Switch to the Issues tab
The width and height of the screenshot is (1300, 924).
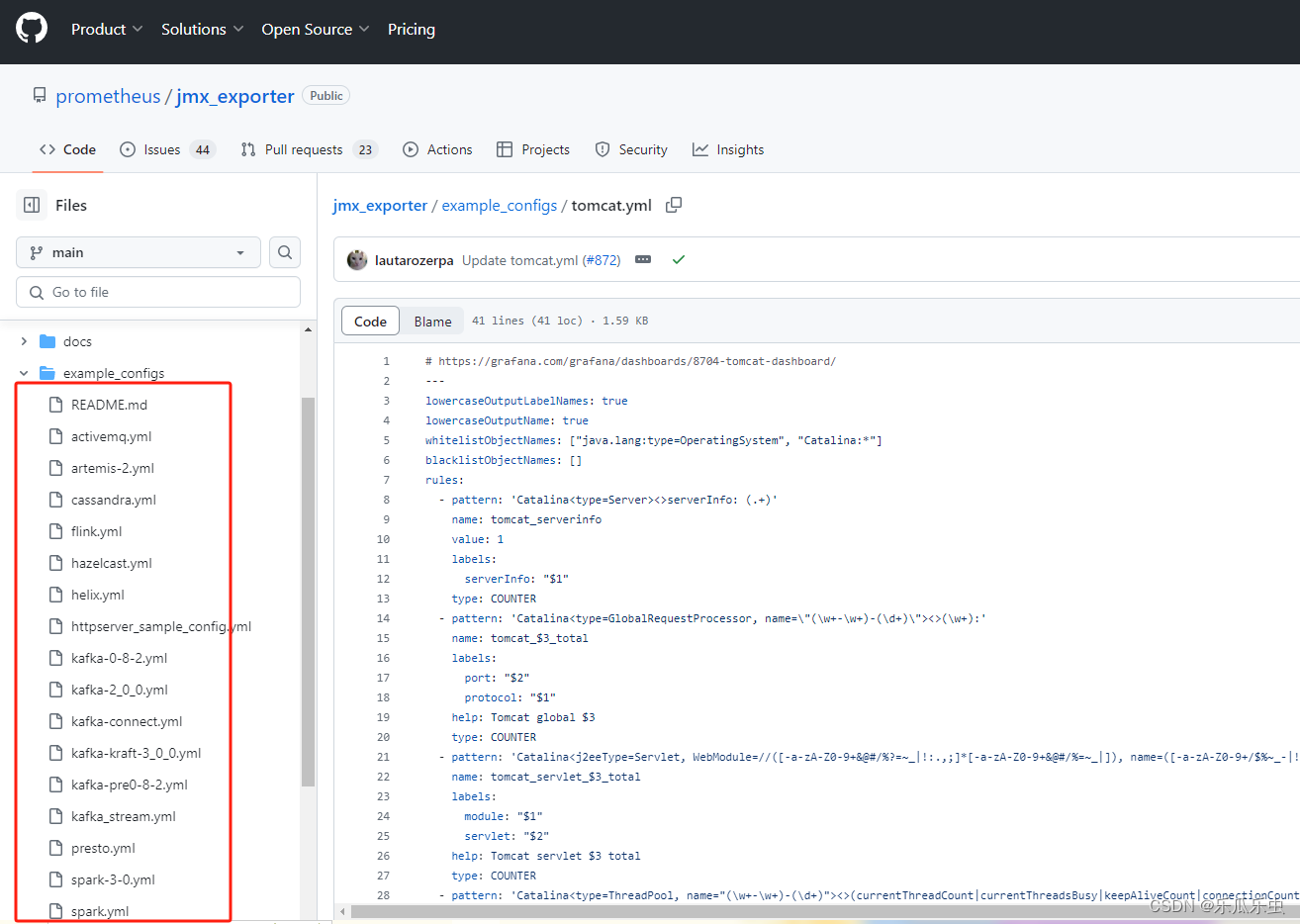(x=167, y=149)
